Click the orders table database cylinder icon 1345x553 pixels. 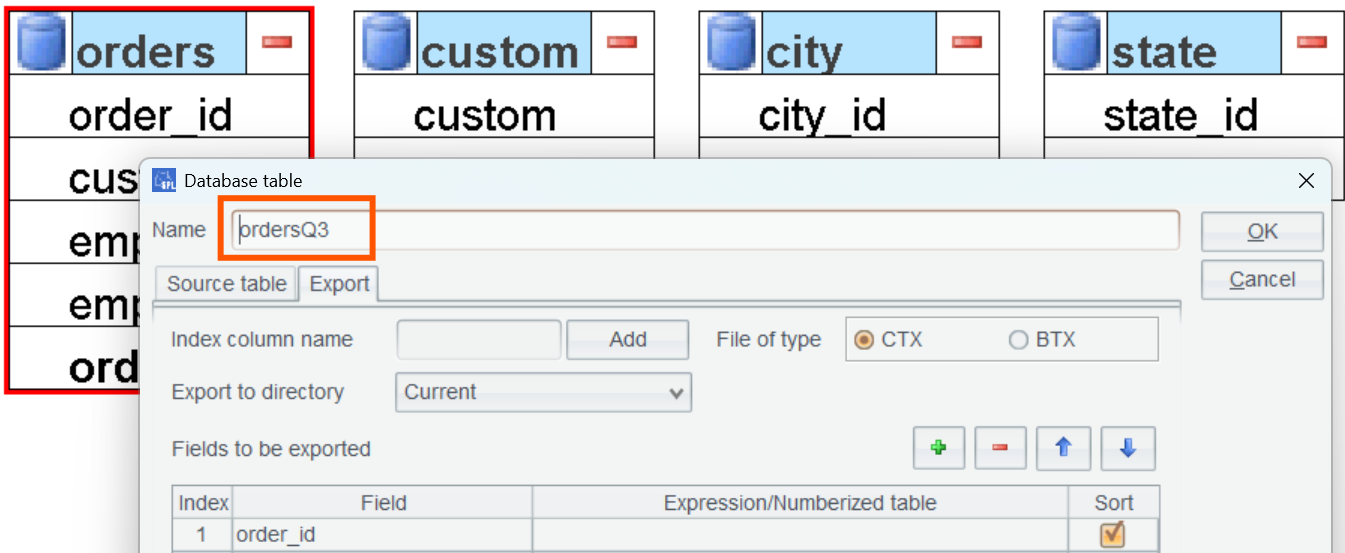click(x=41, y=44)
